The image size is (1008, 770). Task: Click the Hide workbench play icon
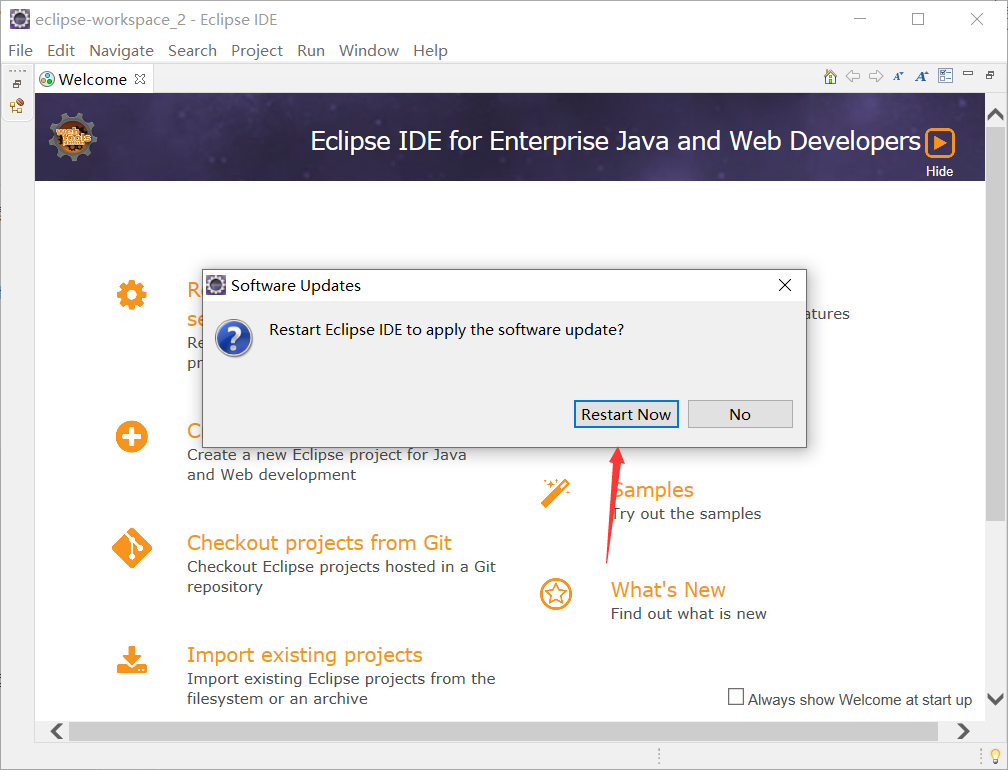[x=940, y=142]
